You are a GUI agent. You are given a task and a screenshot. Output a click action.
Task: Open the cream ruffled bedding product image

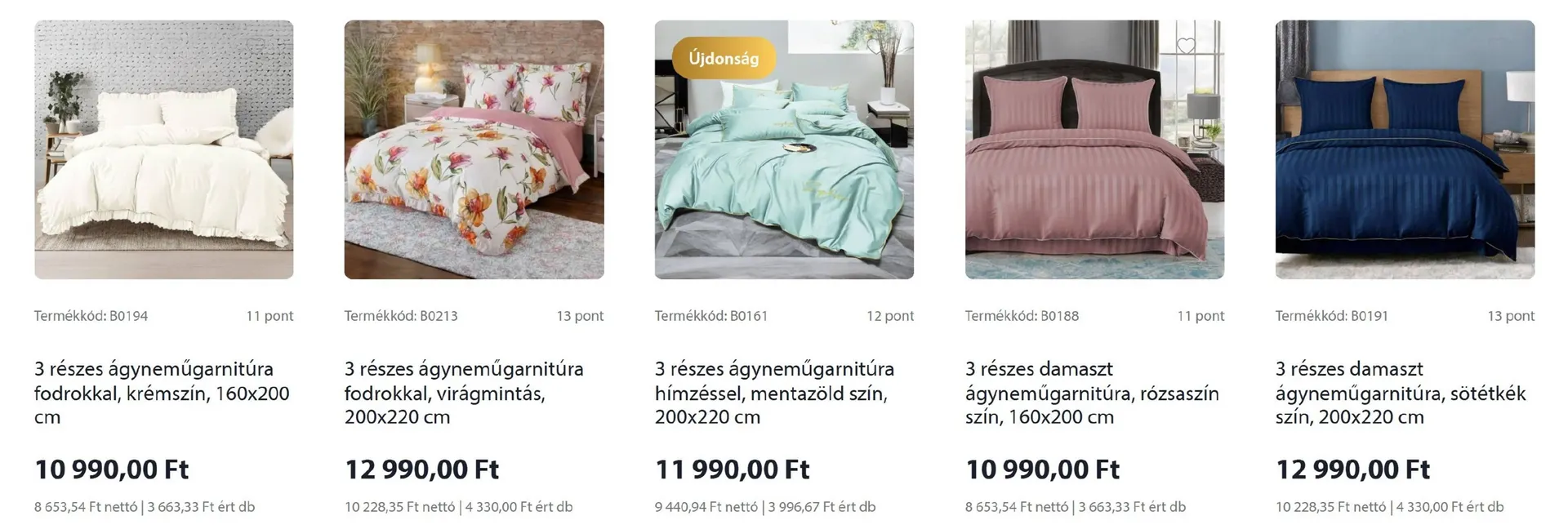click(164, 149)
